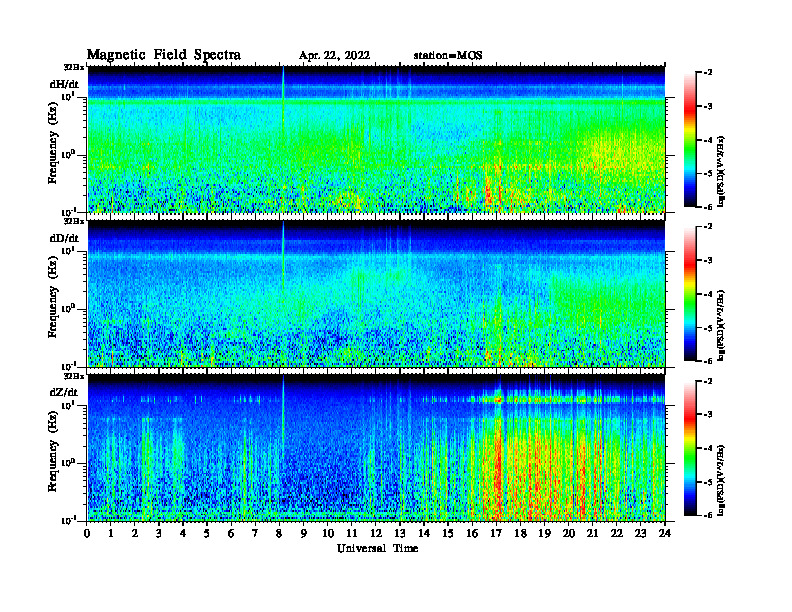Click the dH/dt spectrogram plot area
Viewport: 792px width, 612px height.
tap(376, 139)
